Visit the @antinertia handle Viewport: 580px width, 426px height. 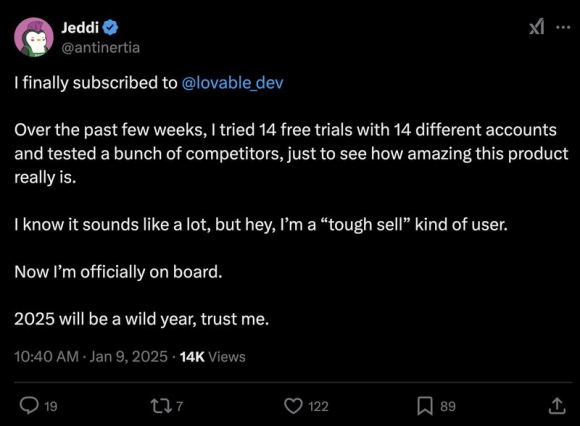point(100,48)
